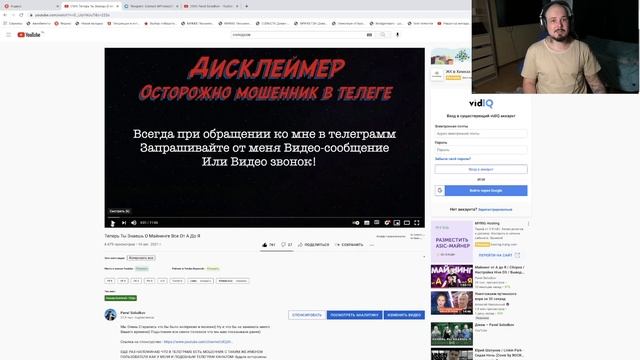Switch to the fourth browser tab

point(211,6)
